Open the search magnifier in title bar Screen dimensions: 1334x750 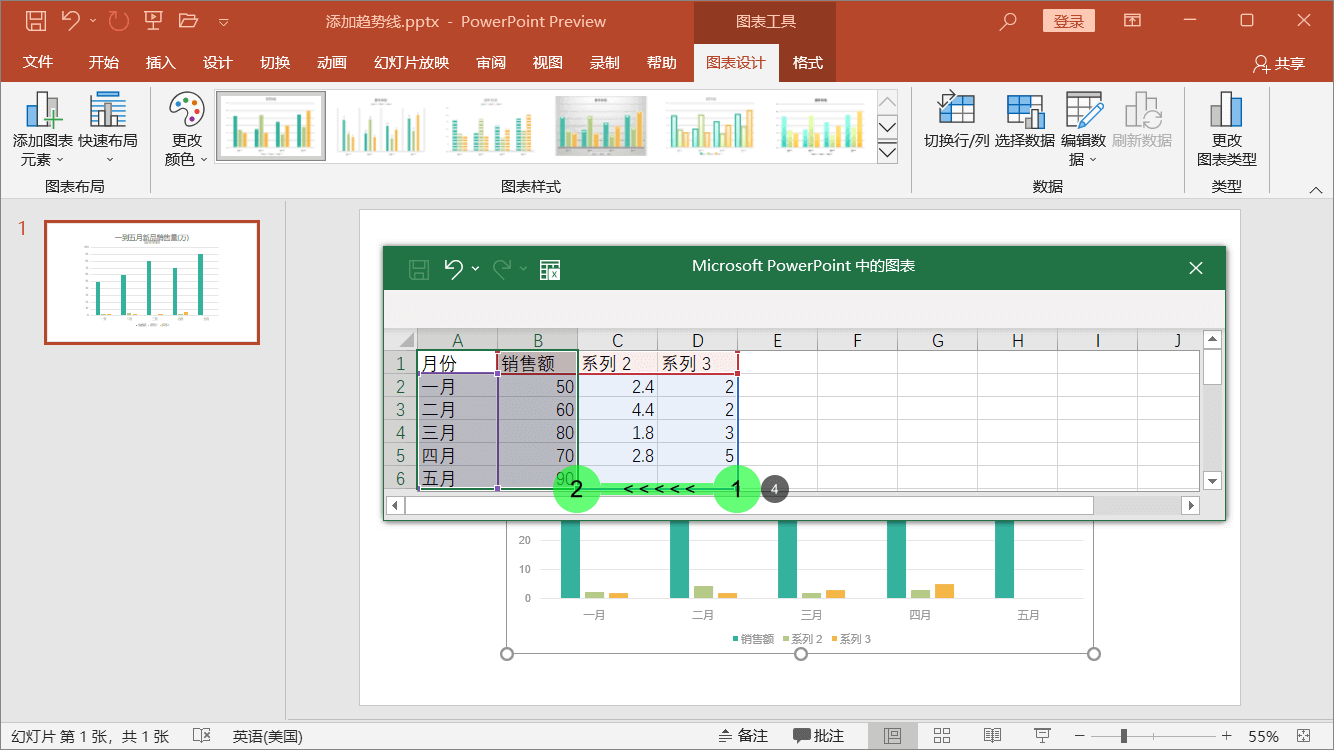pos(1008,20)
